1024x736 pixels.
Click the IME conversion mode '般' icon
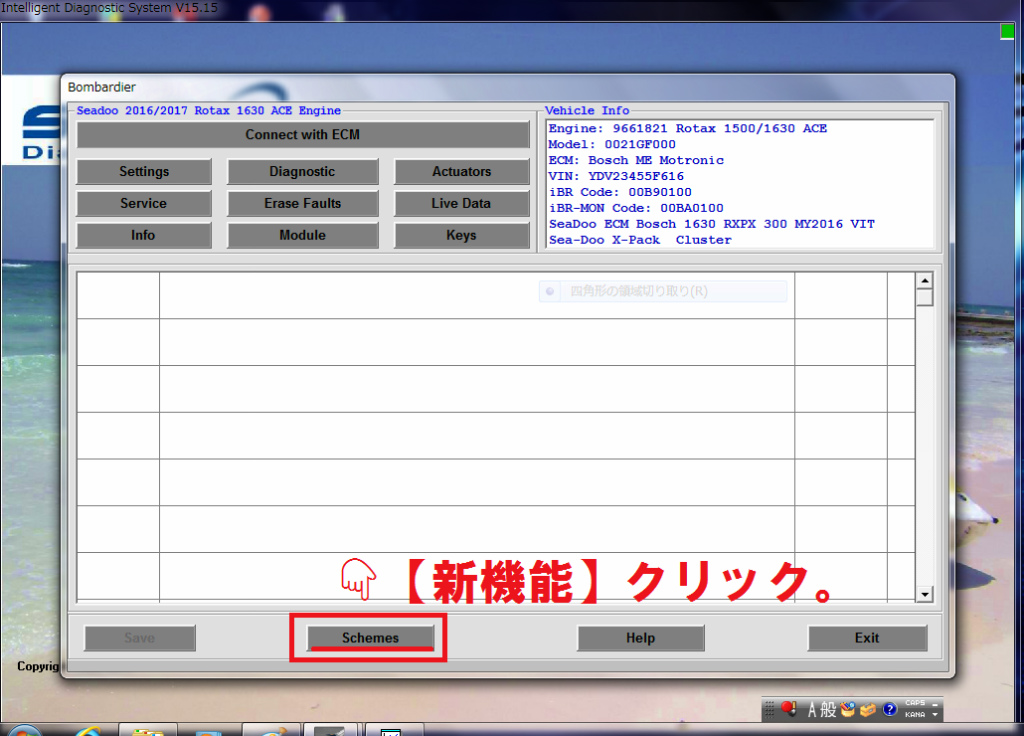pos(828,710)
